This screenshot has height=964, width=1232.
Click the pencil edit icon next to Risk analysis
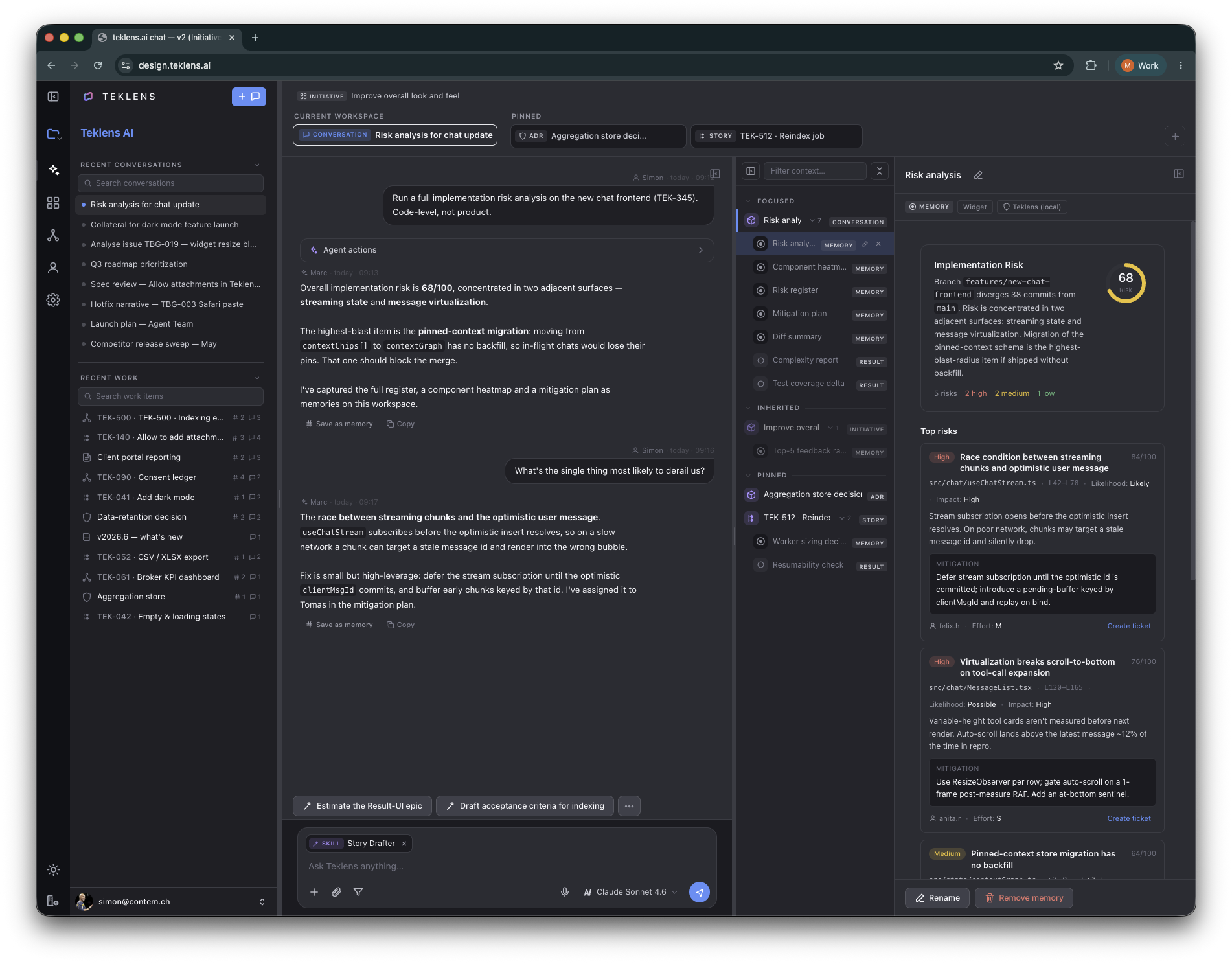click(978, 175)
